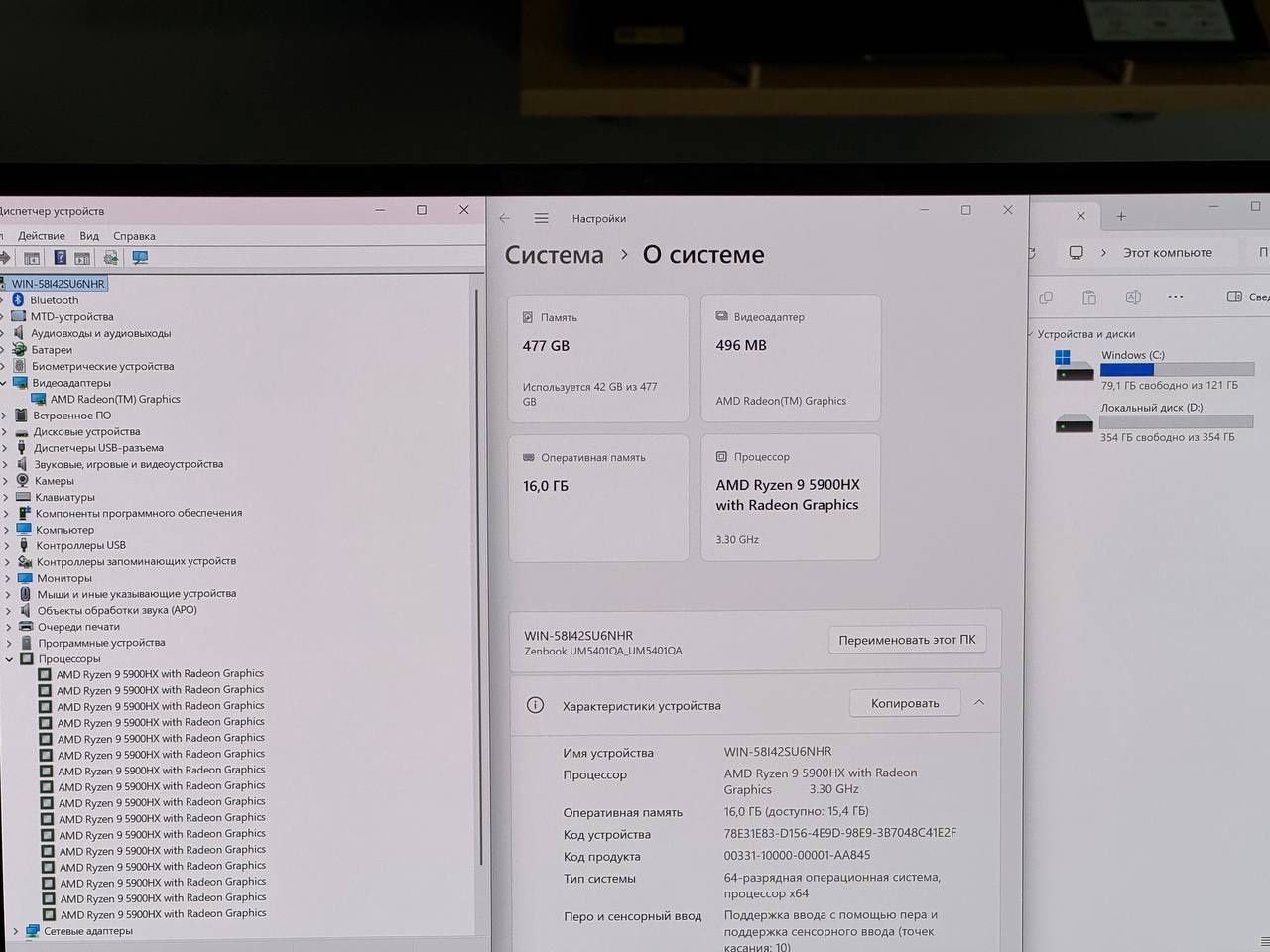Click show/hide console tree icon in Device Manager toolbar

click(x=32, y=258)
